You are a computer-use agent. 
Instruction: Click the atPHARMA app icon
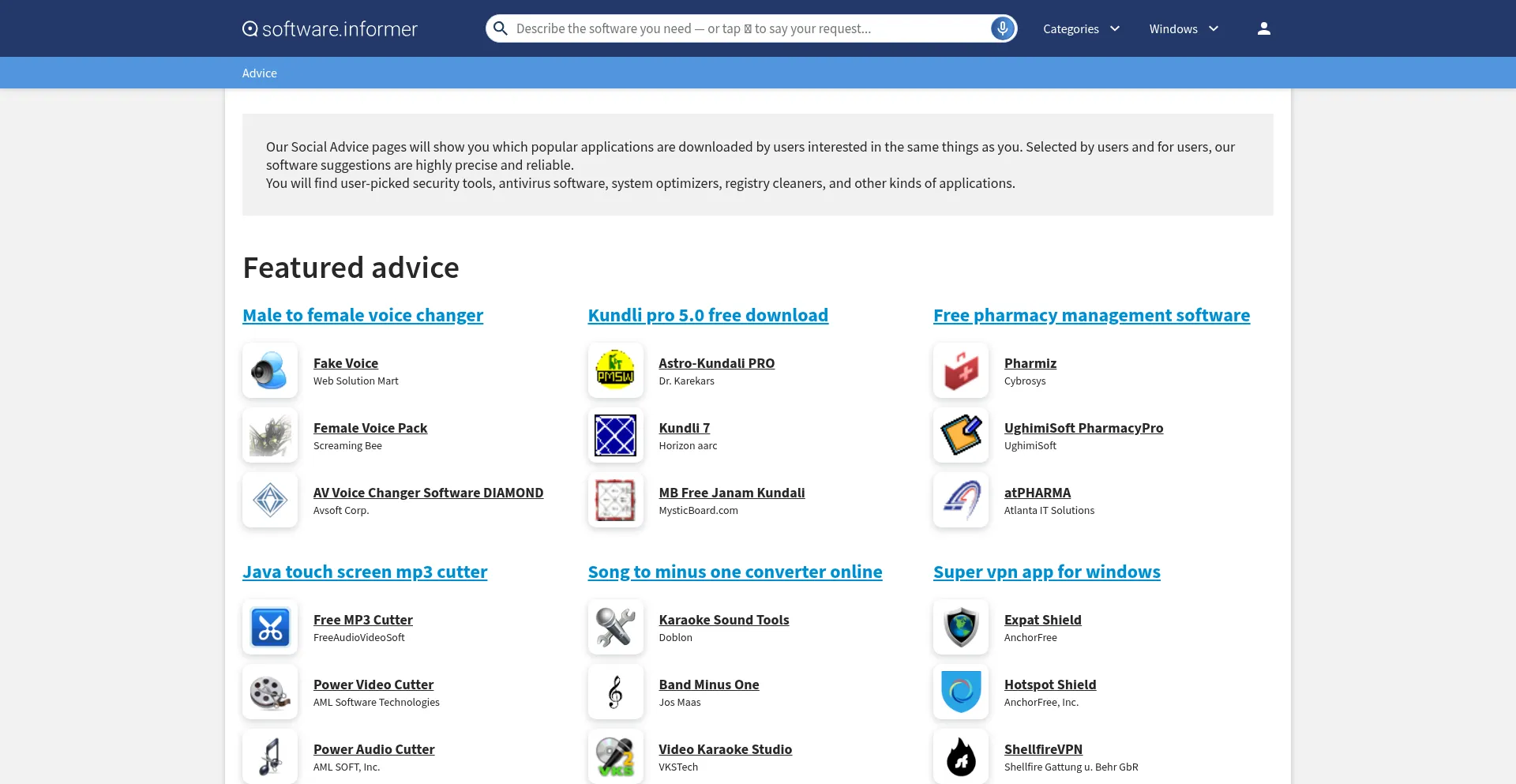pyautogui.click(x=961, y=500)
